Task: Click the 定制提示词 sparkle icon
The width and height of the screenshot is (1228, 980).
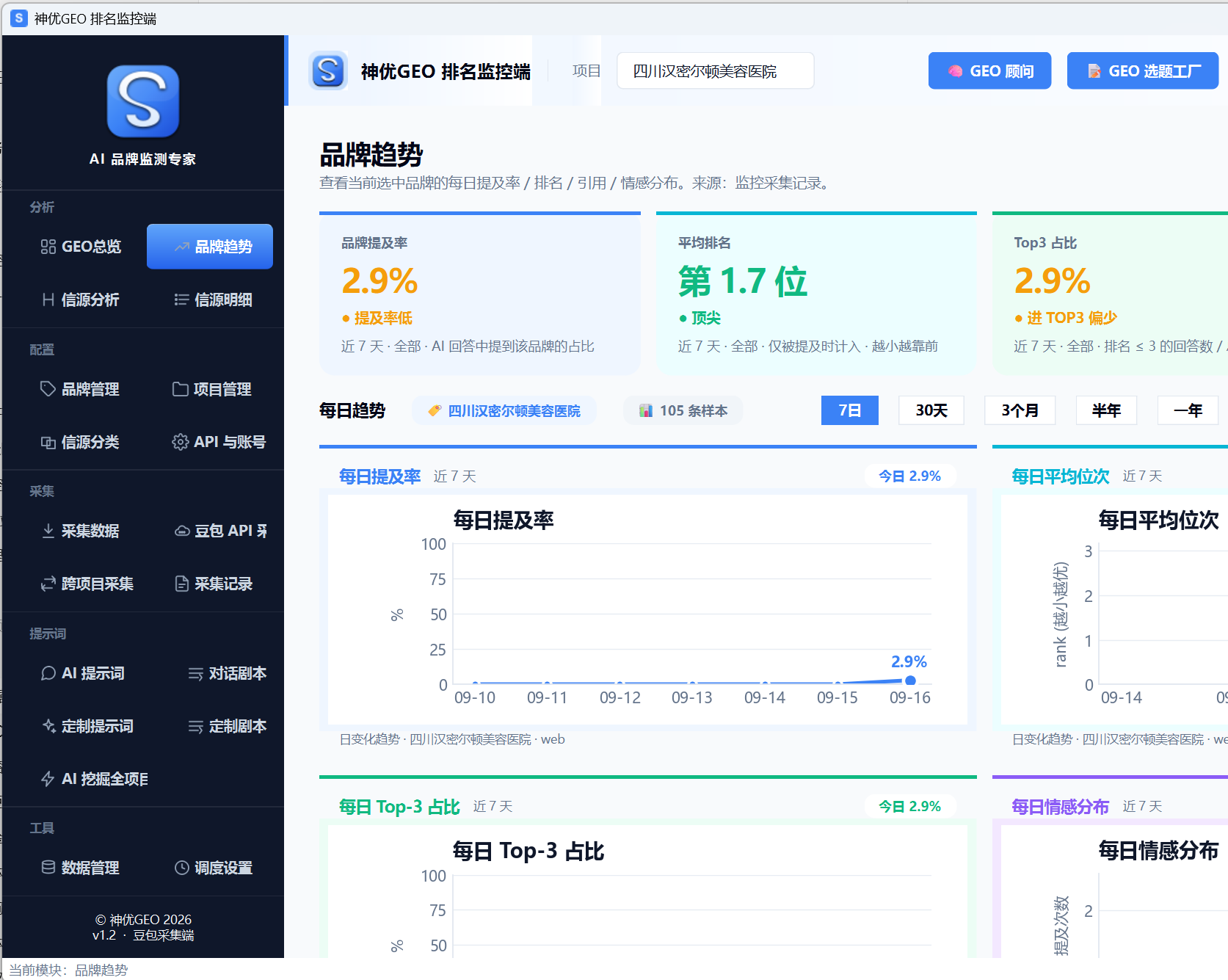Action: [x=48, y=726]
